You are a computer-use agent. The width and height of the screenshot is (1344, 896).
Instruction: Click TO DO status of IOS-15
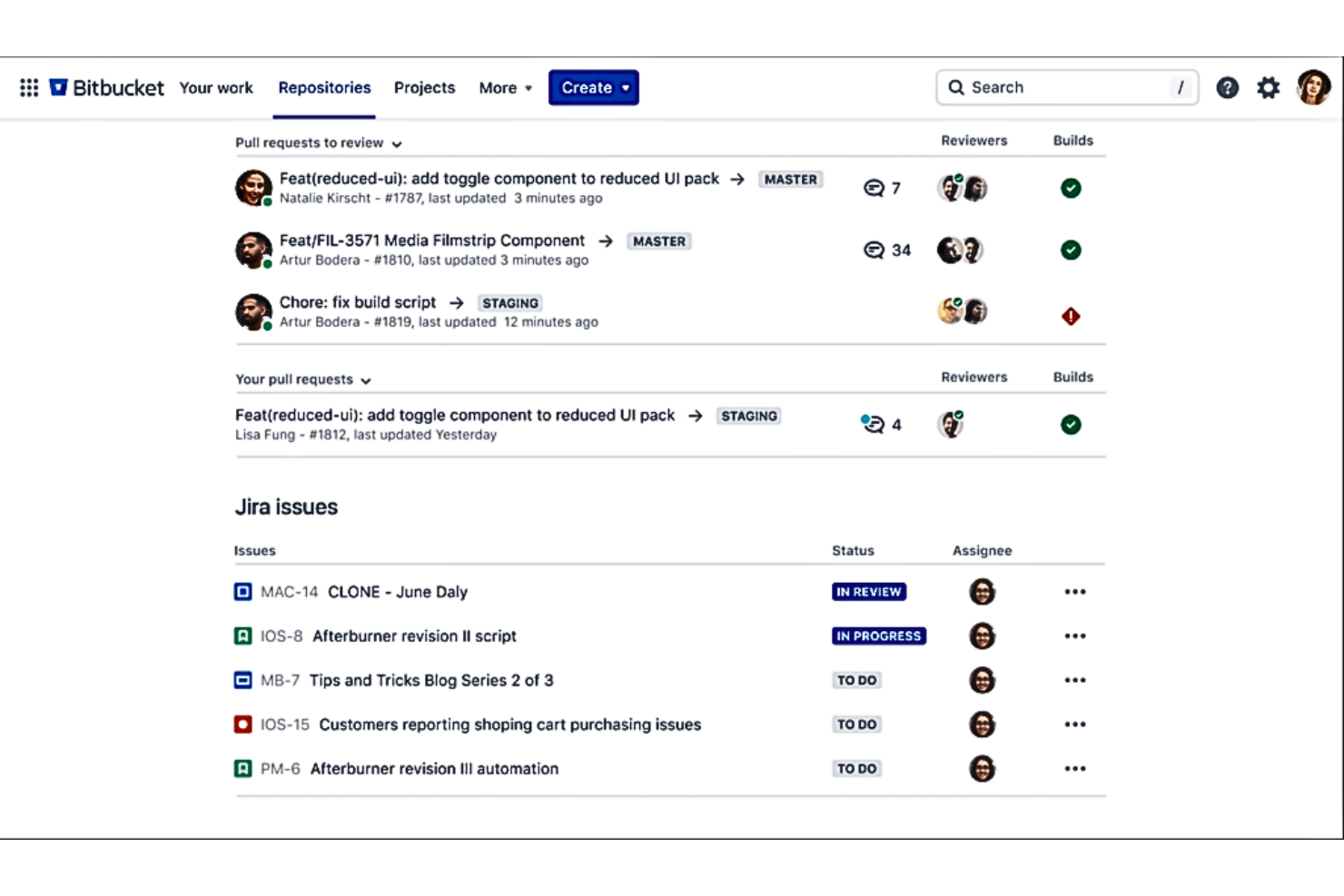[x=857, y=724]
